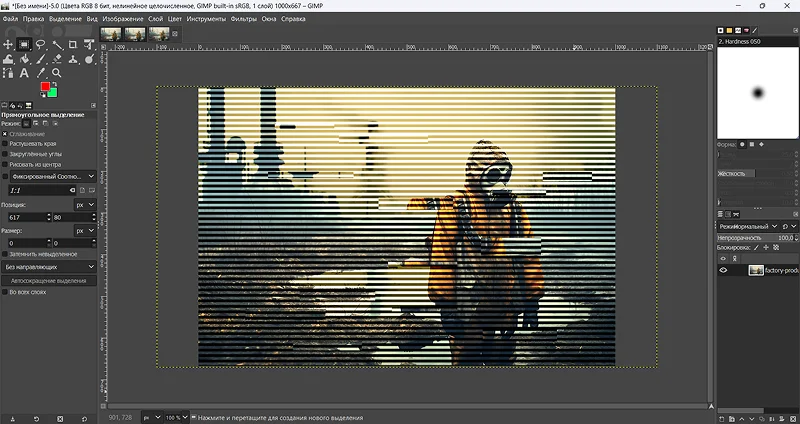Enable Затемнить невыделенное checkbox
The width and height of the screenshot is (800, 424).
(5, 254)
